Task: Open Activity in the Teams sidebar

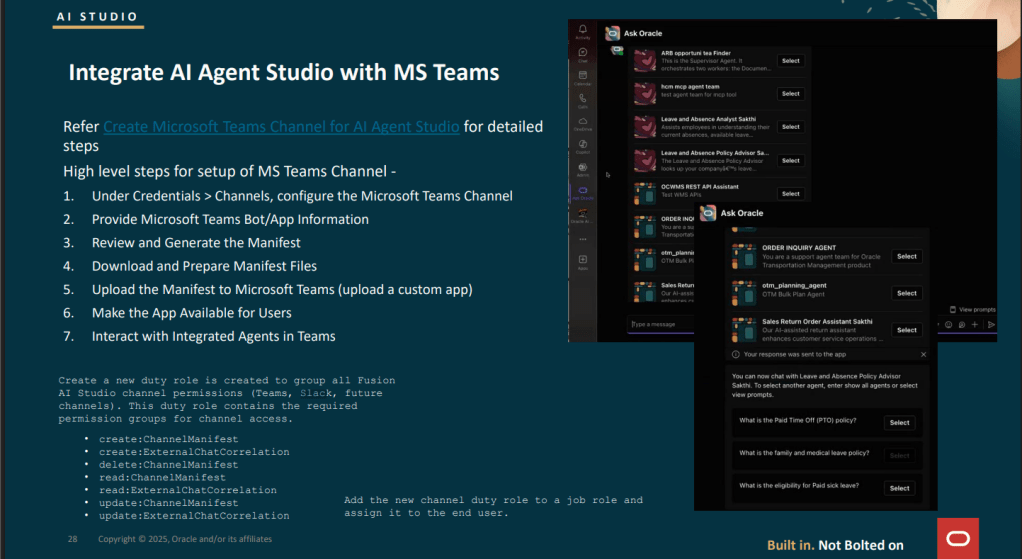Action: tap(582, 31)
